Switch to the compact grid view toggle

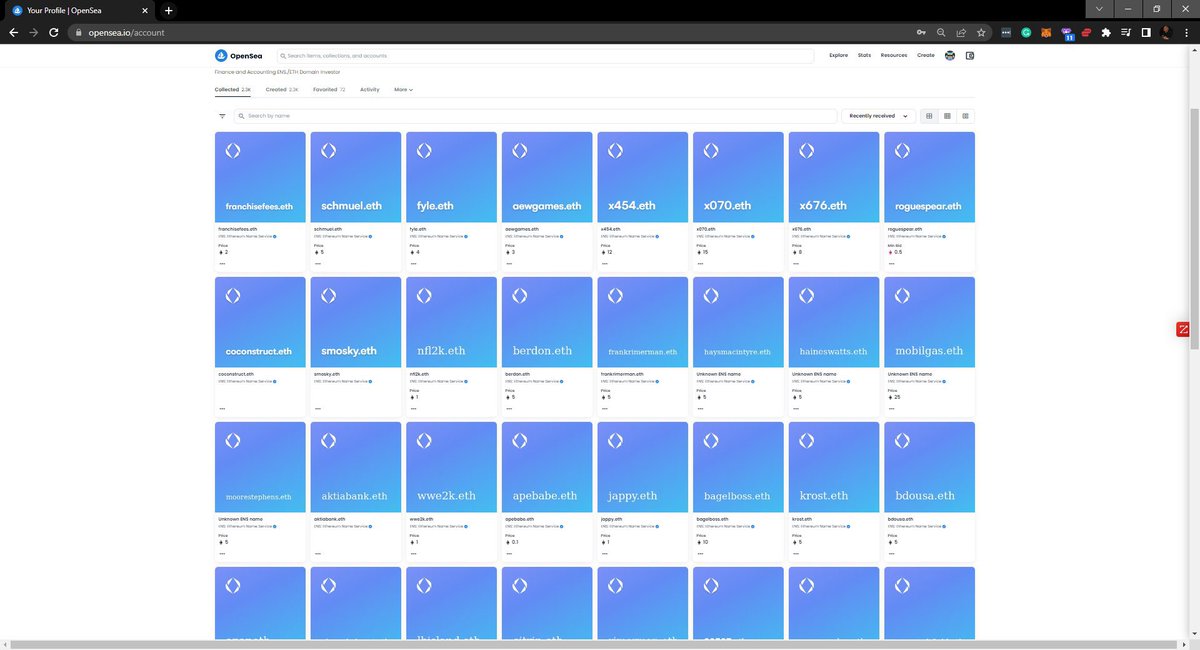(x=965, y=116)
